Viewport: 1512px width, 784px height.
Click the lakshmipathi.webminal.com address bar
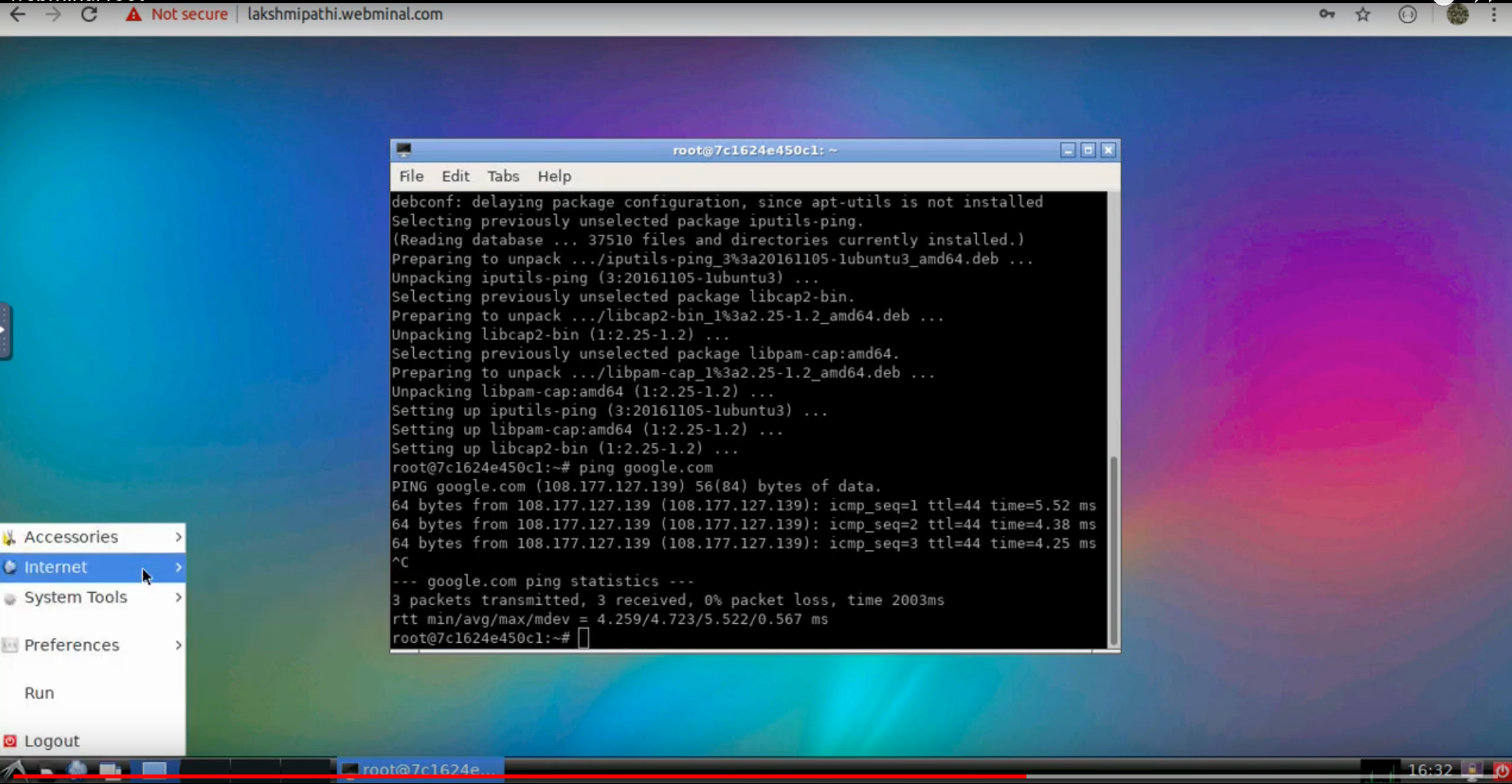345,14
